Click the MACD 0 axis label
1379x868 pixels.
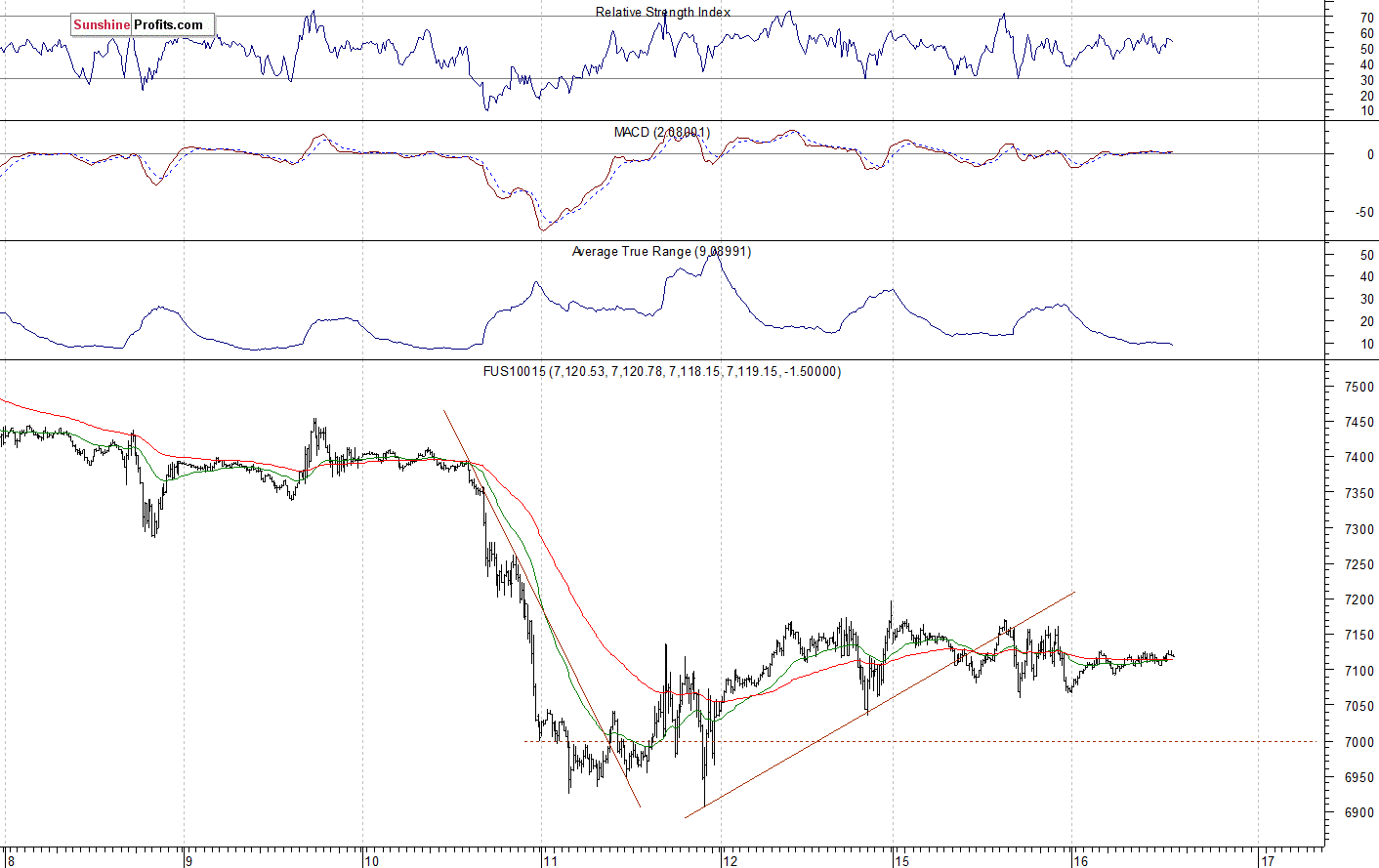[1370, 154]
